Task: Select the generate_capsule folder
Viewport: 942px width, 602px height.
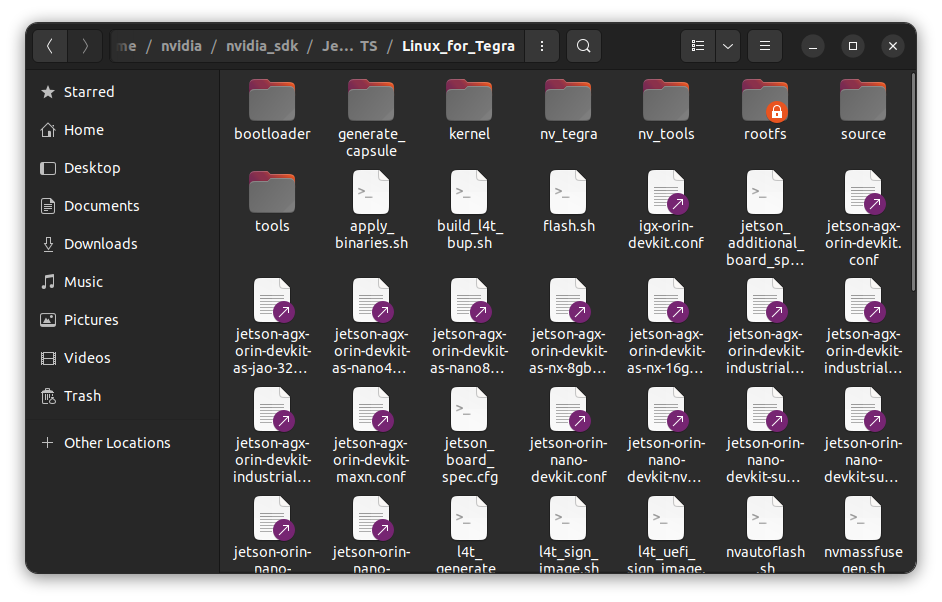Action: click(x=371, y=119)
